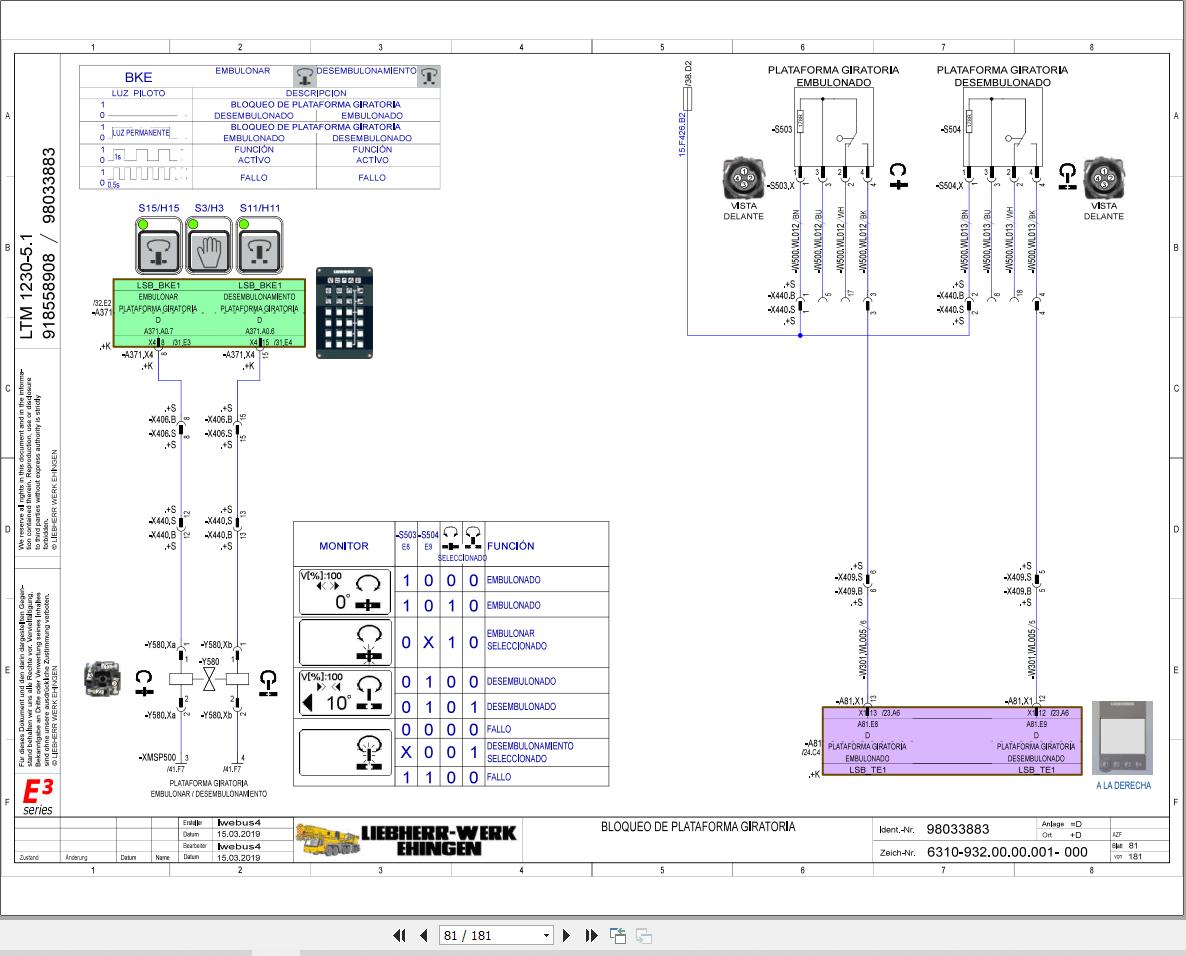Click the -XMSP500 terminal label

(157, 757)
